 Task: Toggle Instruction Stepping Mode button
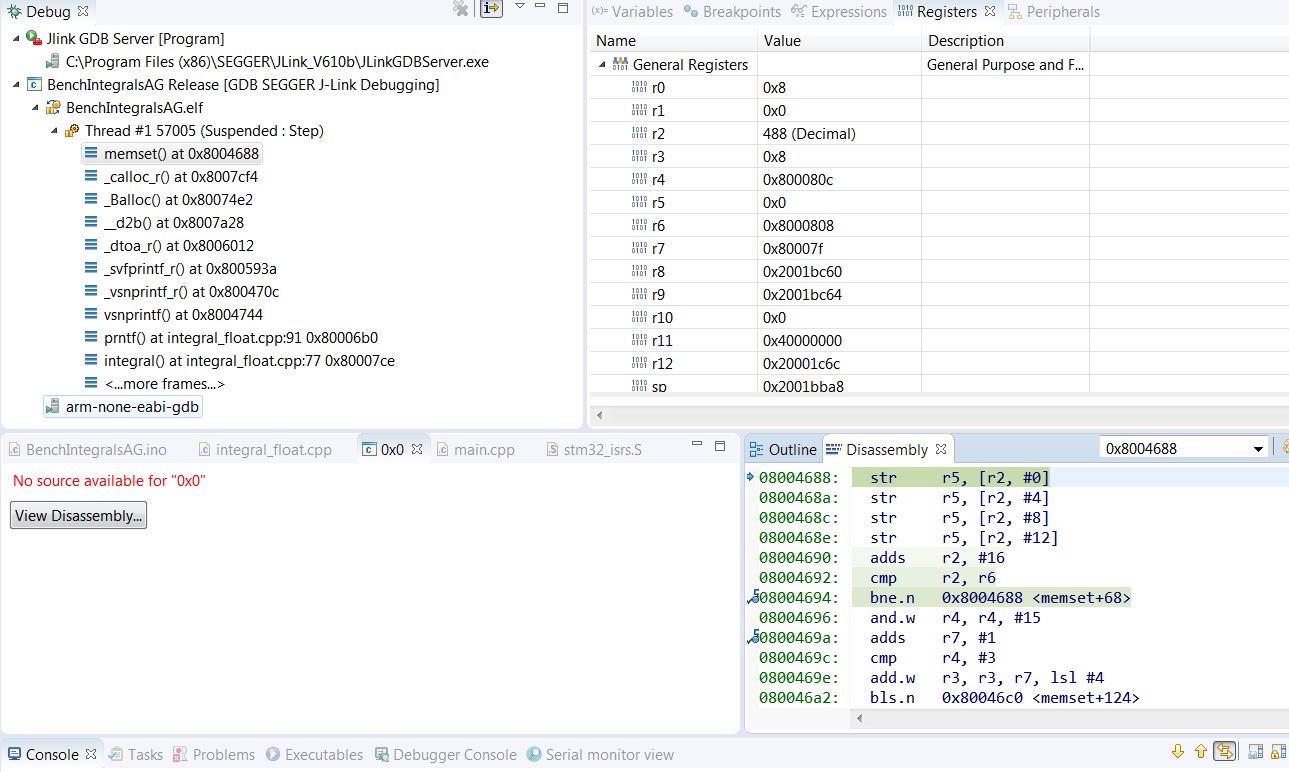[x=491, y=9]
